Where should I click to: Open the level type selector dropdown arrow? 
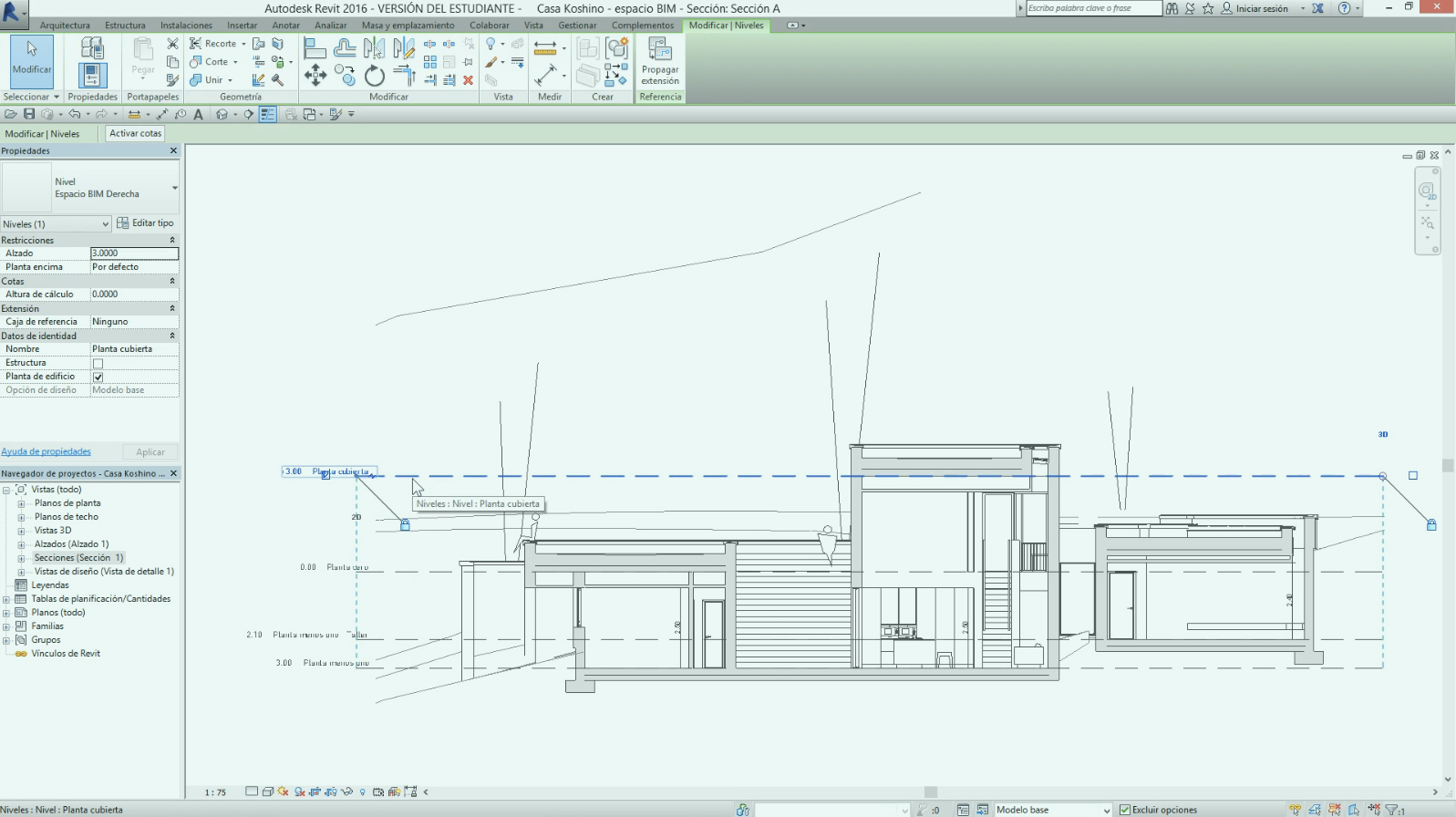(174, 188)
